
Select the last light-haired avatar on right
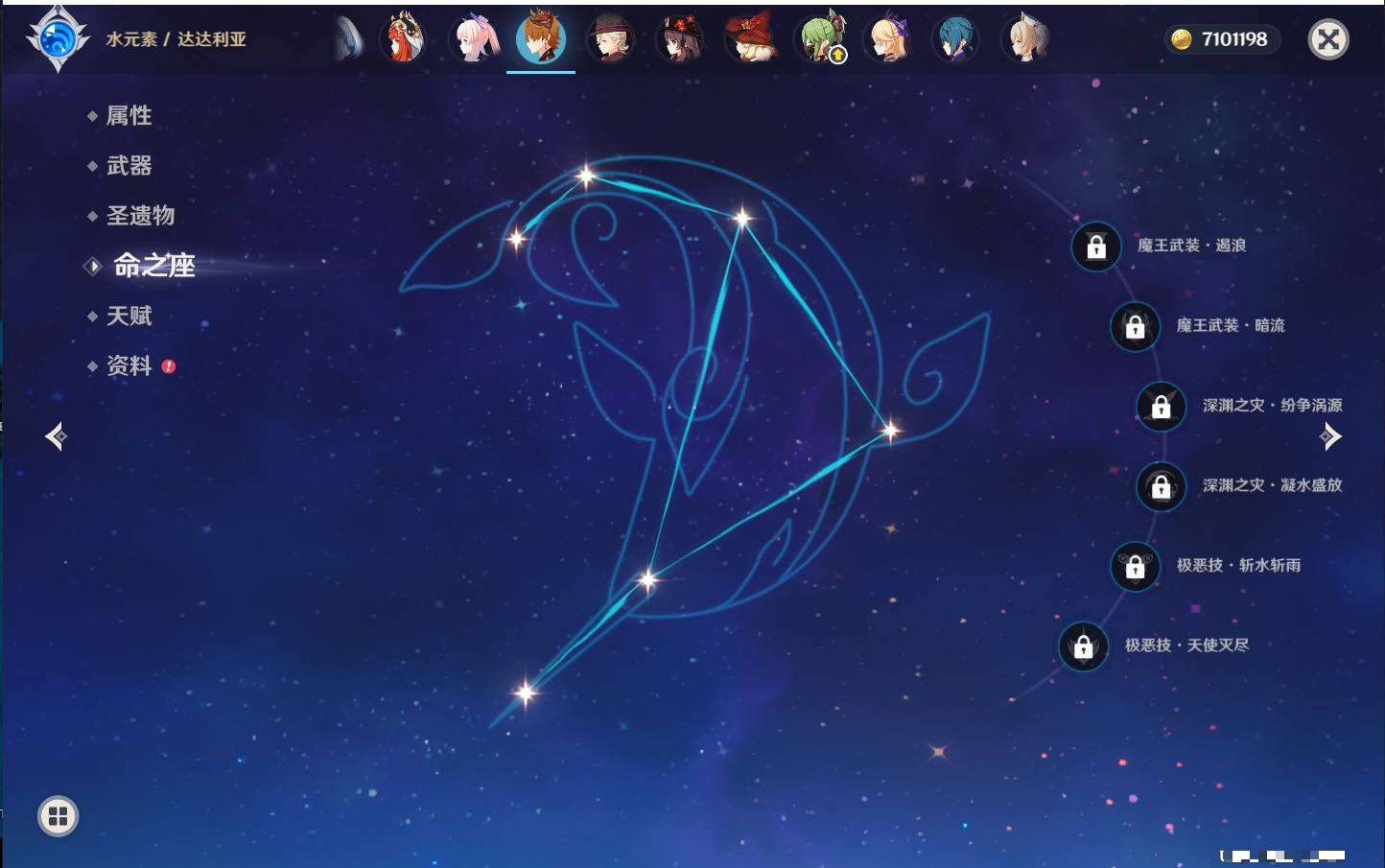[x=1024, y=39]
